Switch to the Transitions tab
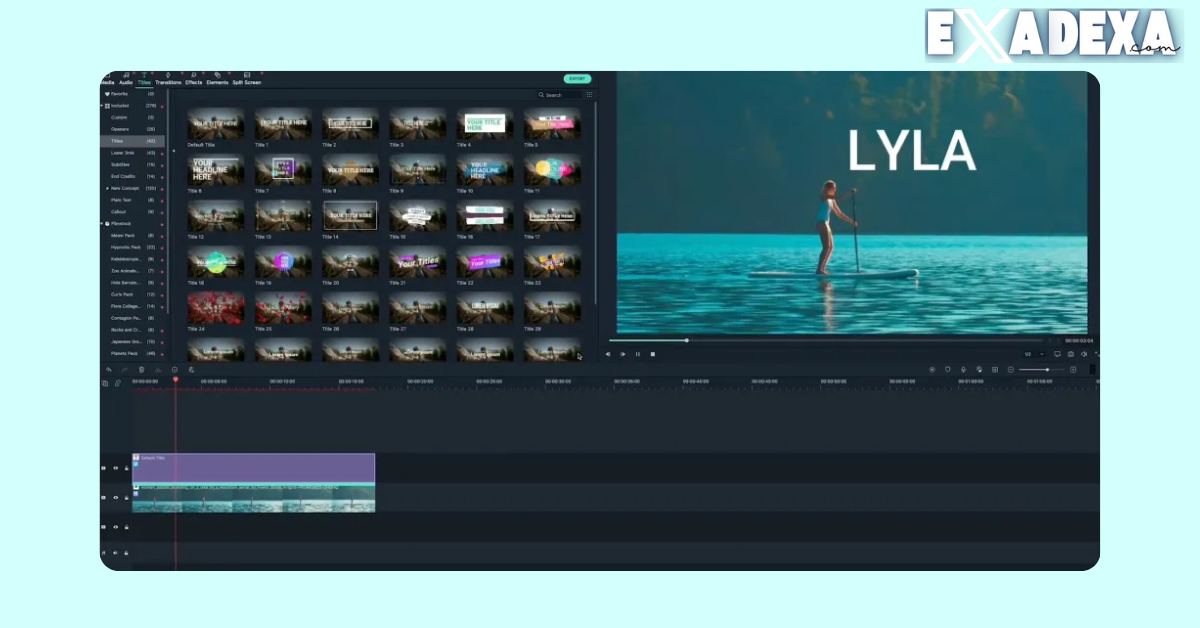Viewport: 1200px width, 628px height. click(168, 82)
